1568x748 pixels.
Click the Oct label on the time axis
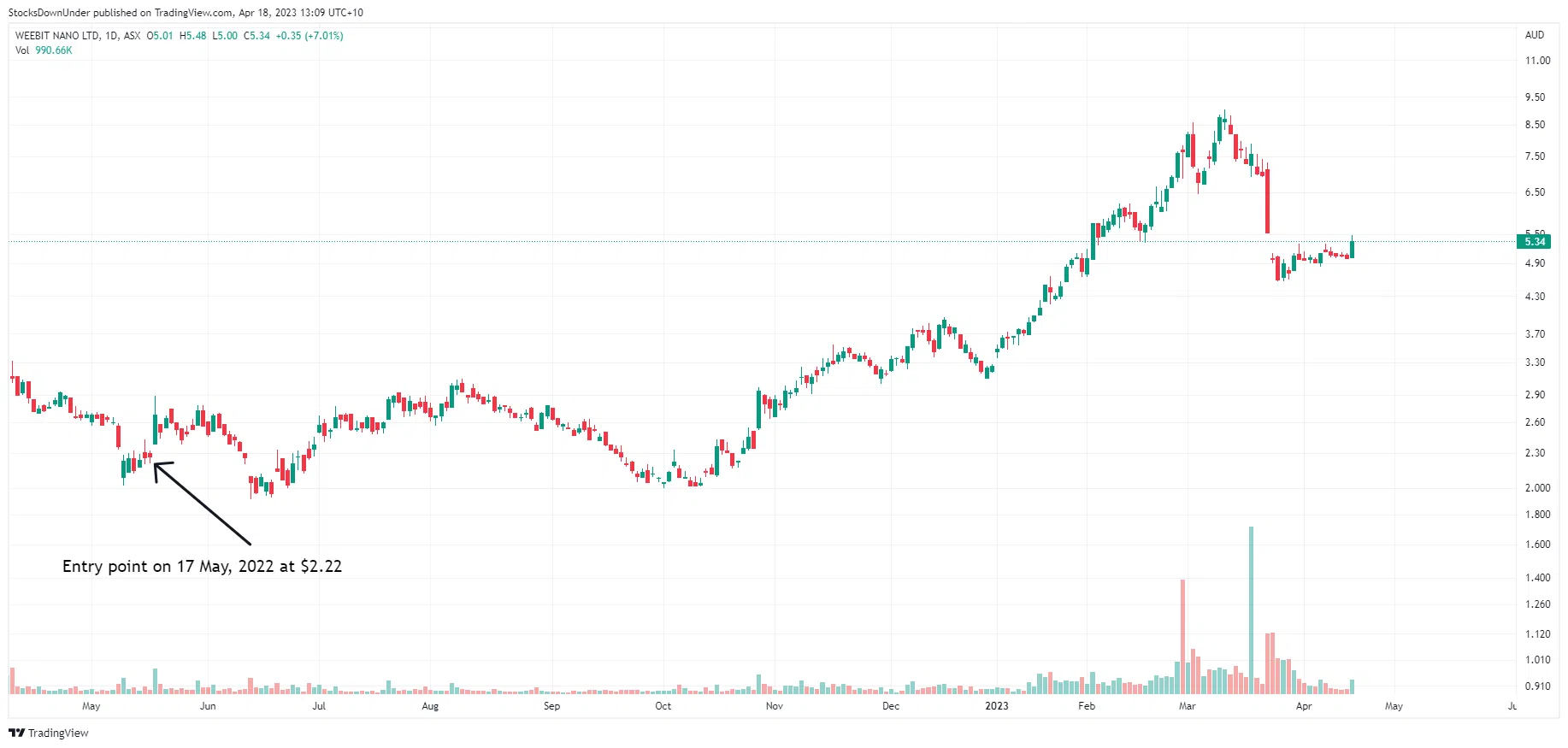click(663, 706)
